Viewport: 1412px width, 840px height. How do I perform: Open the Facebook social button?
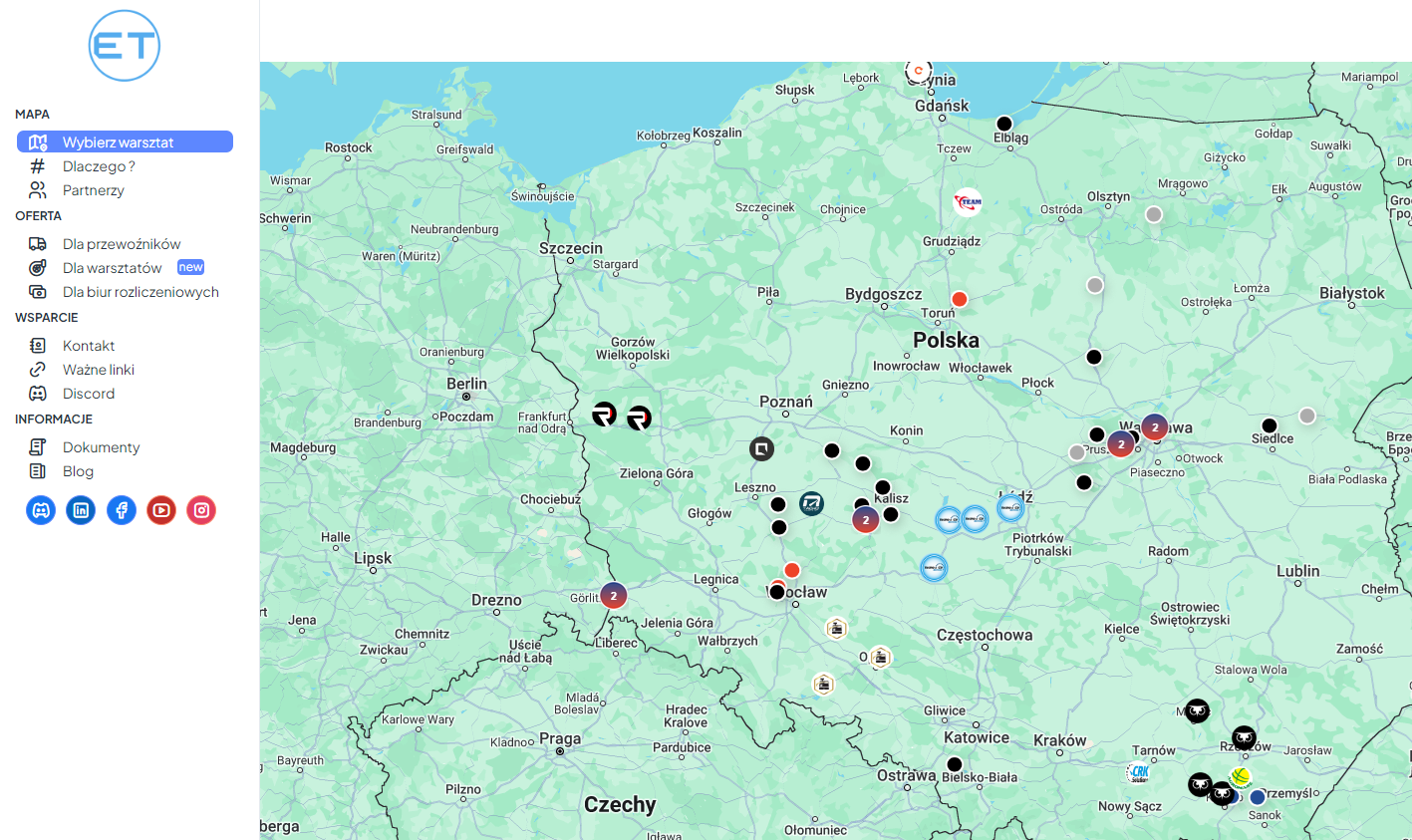tap(122, 510)
